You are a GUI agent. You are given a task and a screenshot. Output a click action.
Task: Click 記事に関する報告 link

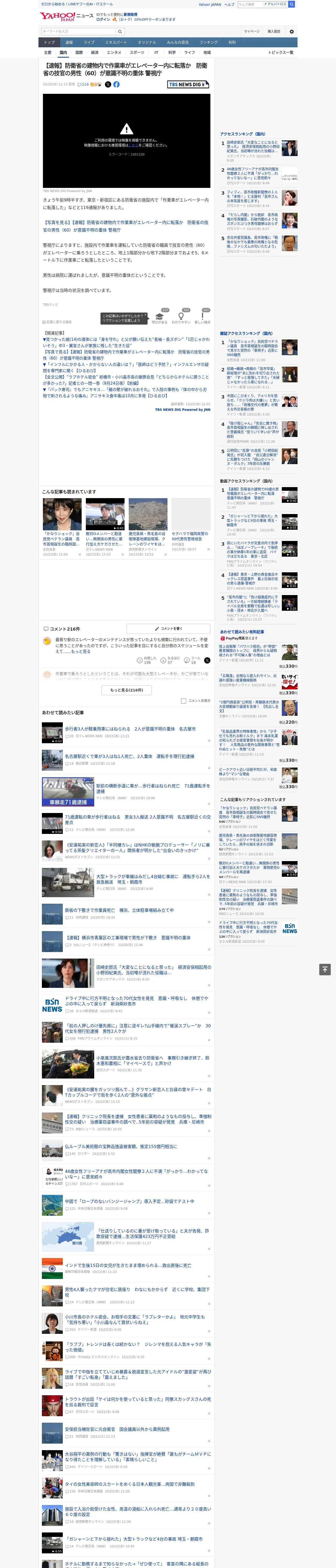[57, 322]
